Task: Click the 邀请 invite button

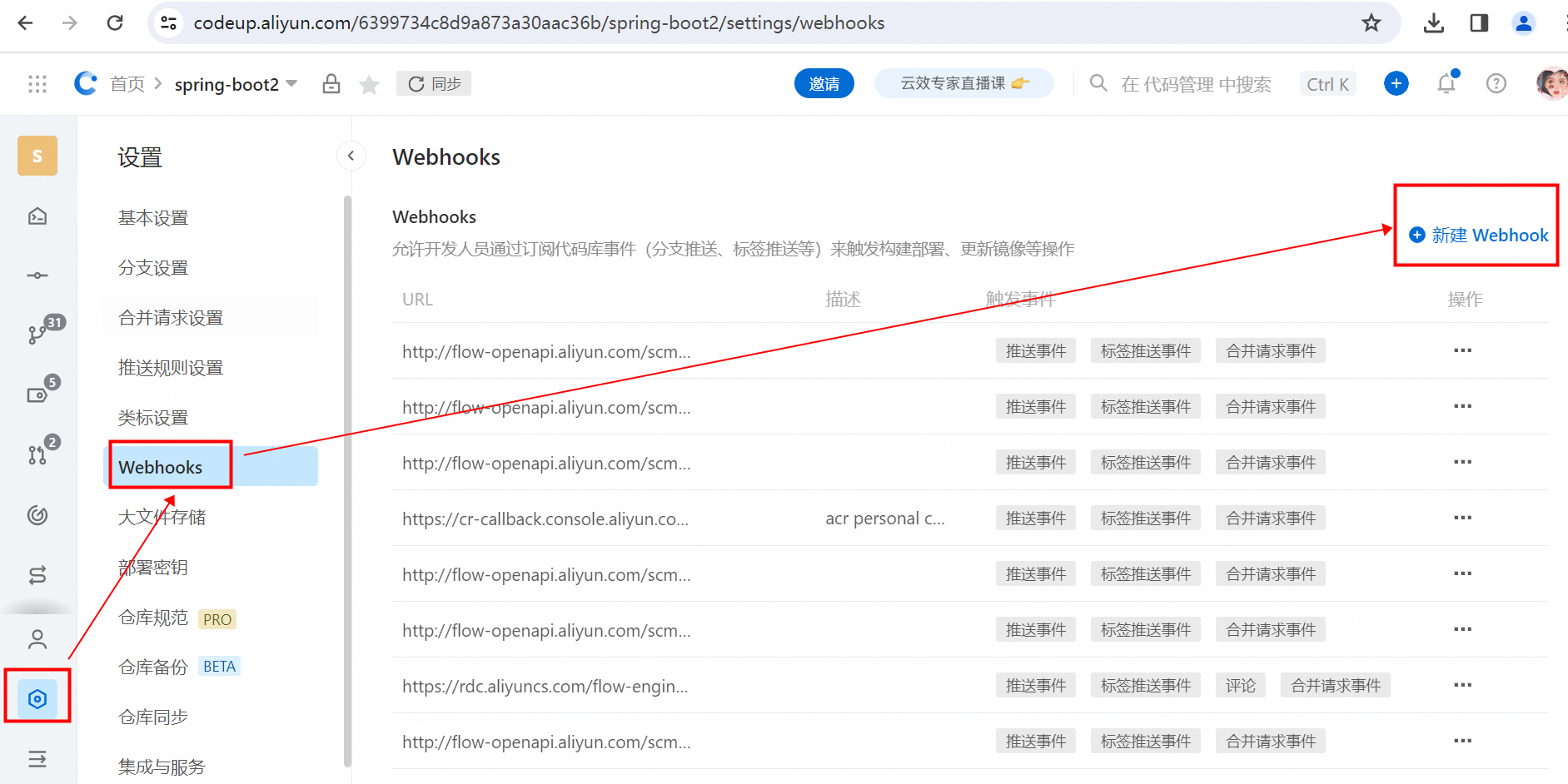Action: (x=824, y=83)
